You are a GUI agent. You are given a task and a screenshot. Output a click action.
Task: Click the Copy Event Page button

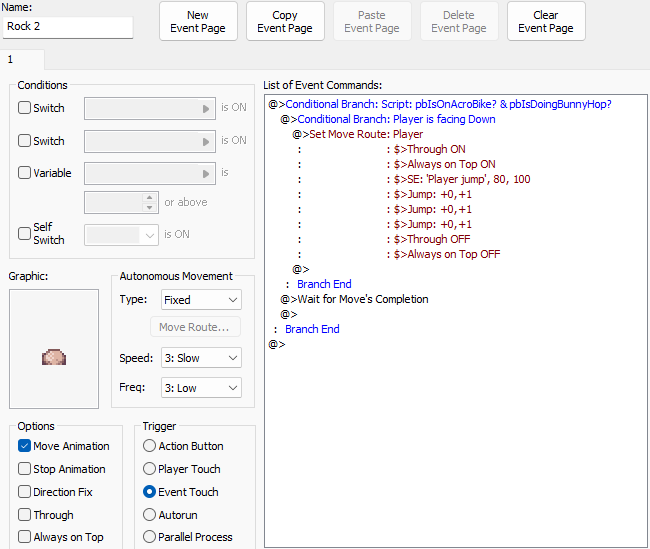[x=285, y=21]
